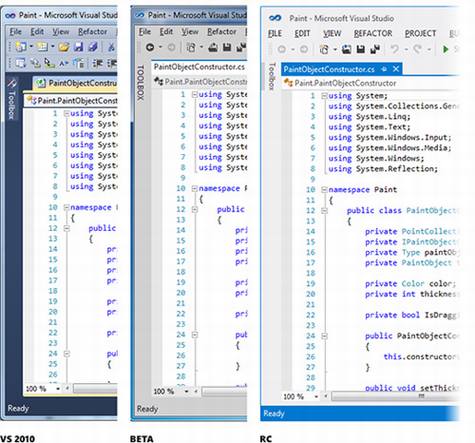Click the Undo arrow in the RC toolbar
The width and height of the screenshot is (475, 443).
pyautogui.click(x=395, y=49)
